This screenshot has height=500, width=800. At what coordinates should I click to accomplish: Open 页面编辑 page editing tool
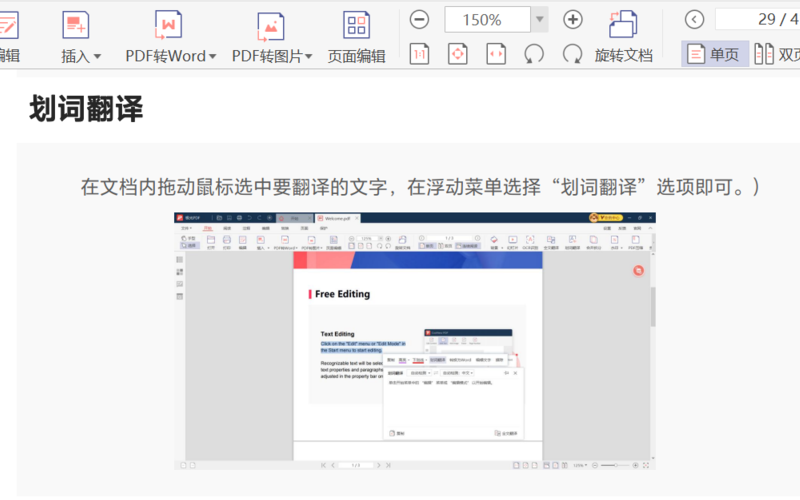click(356, 25)
